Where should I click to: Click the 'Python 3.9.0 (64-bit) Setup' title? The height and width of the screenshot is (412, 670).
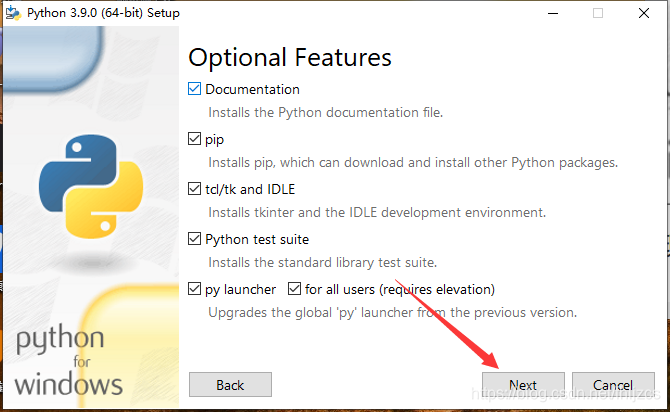coord(103,13)
